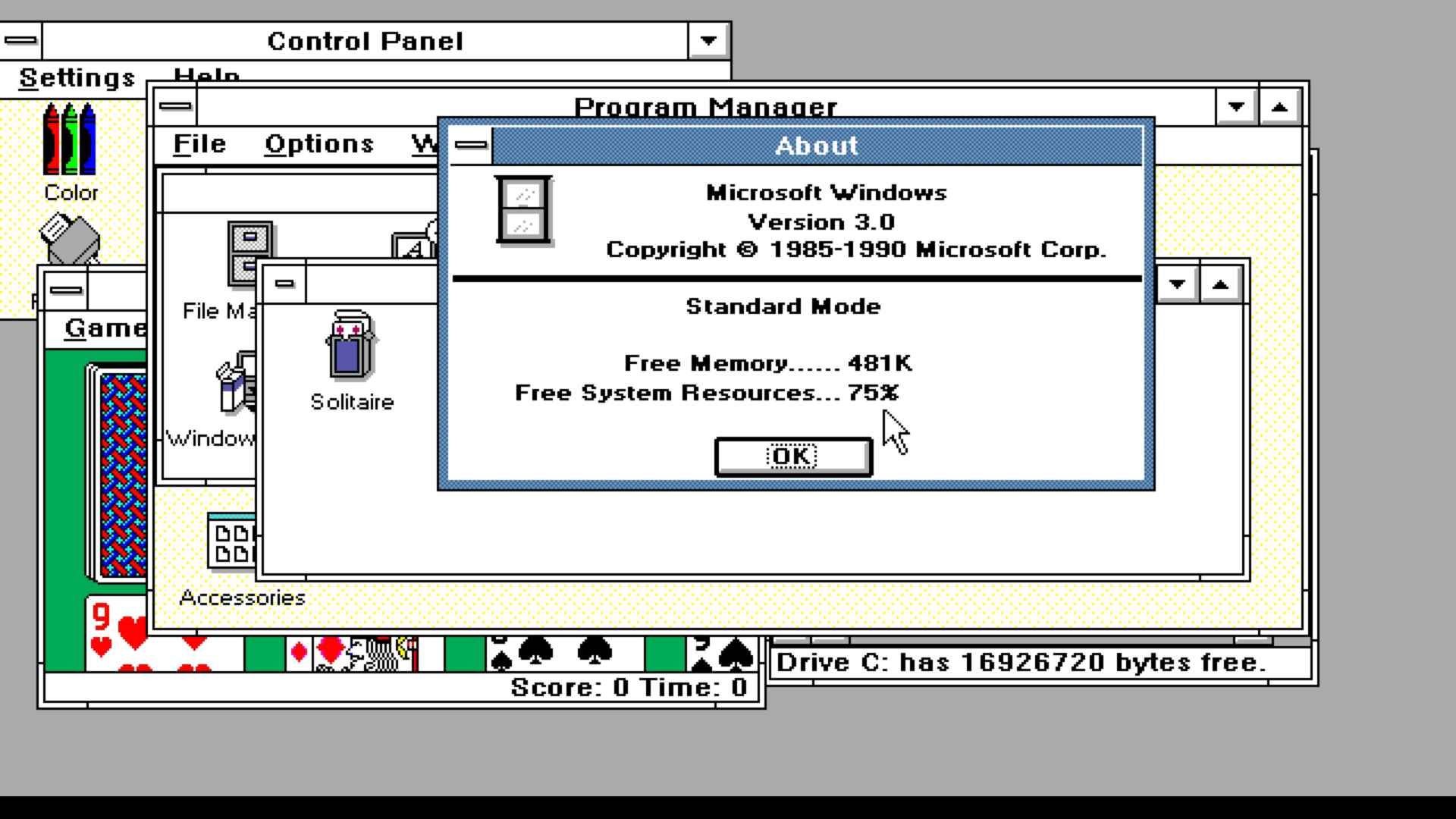The width and height of the screenshot is (1456, 819).
Task: Maximize the Program Manager window
Action: [x=1279, y=107]
